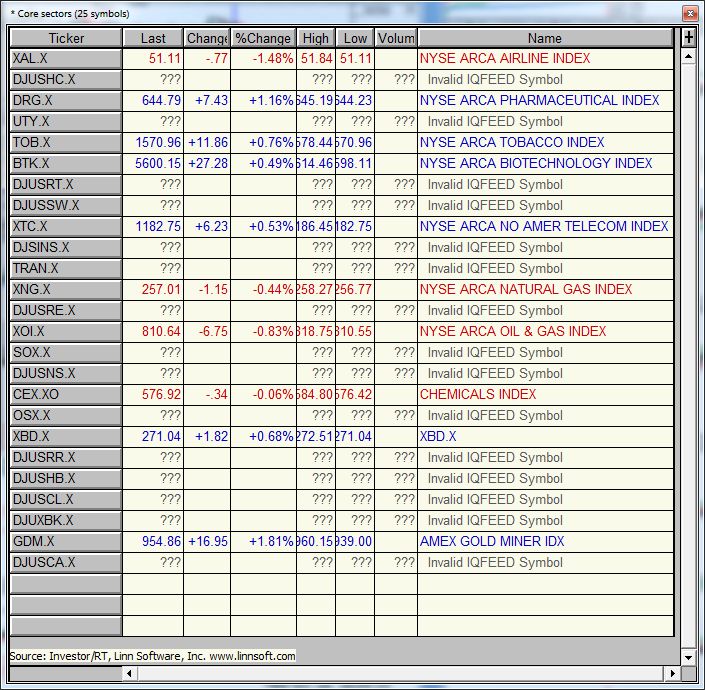Click the -1.48% change cell
Viewport: 705px width, 690px height.
(x=263, y=58)
